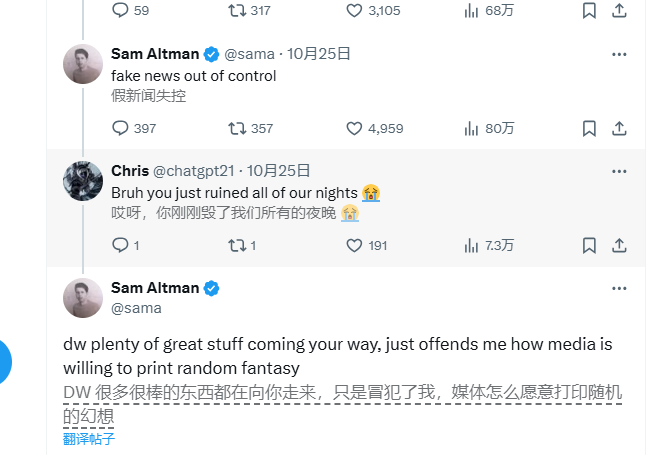Open more options on Sam's main tweet
The image size is (663, 455).
[x=619, y=289]
